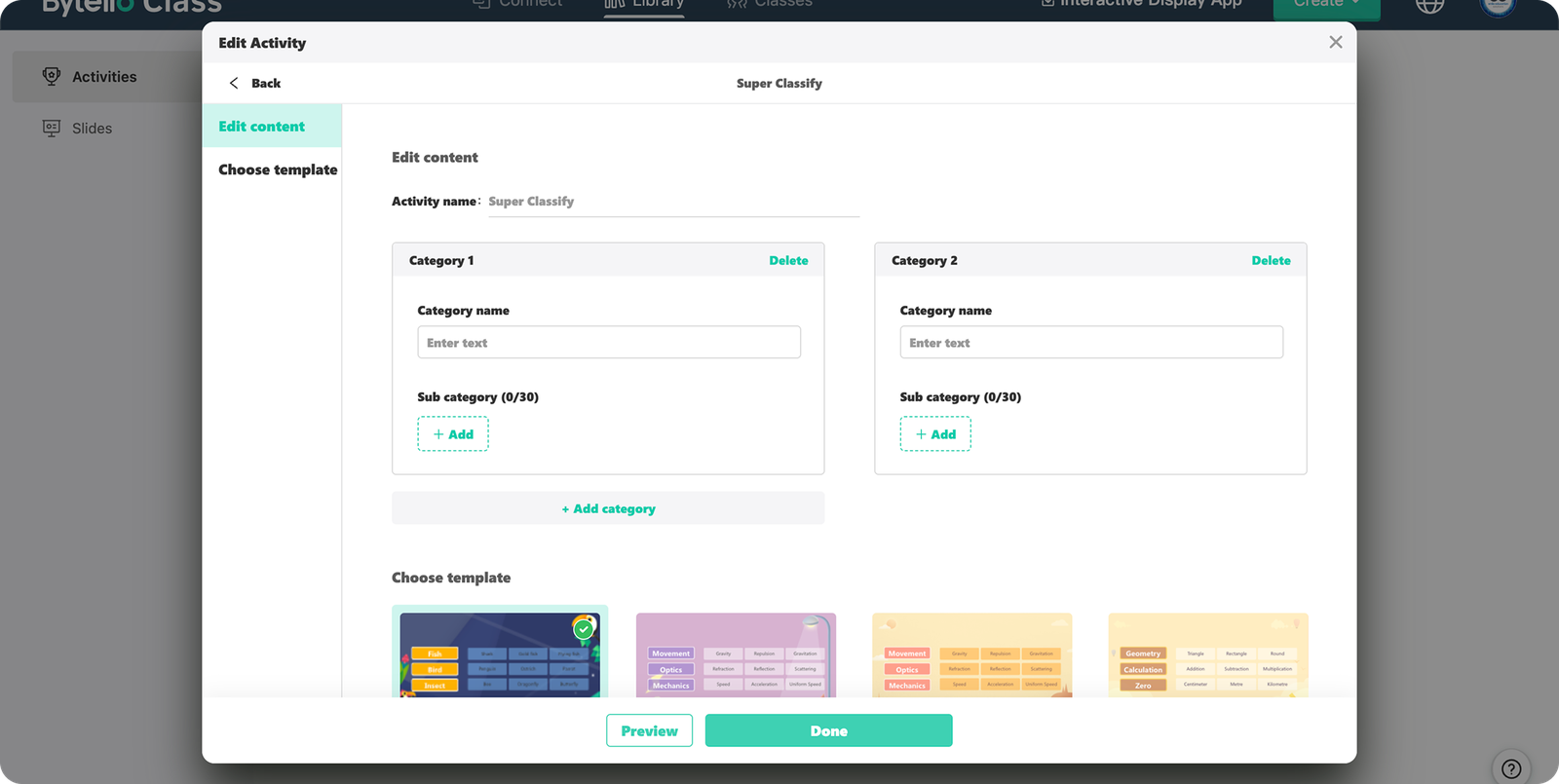This screenshot has width=1559, height=784.
Task: Focus the Category 1 name text field
Action: click(609, 343)
